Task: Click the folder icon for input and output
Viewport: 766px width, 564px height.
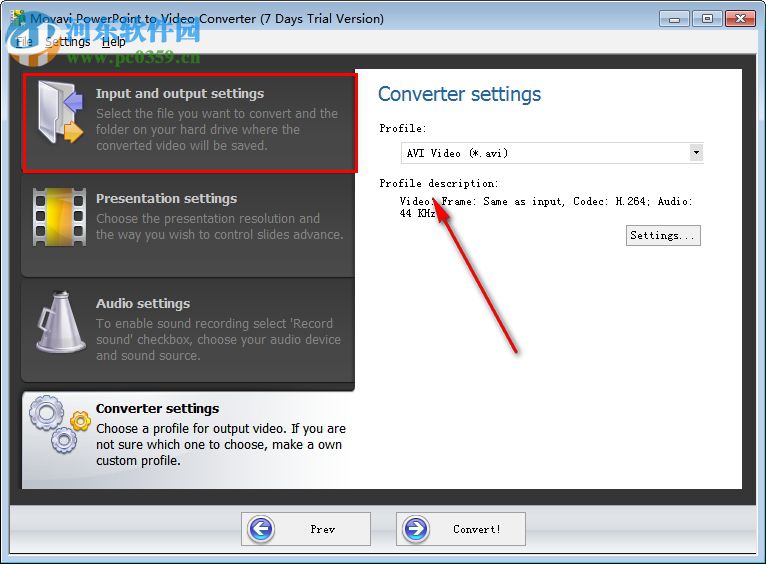Action: (60, 112)
